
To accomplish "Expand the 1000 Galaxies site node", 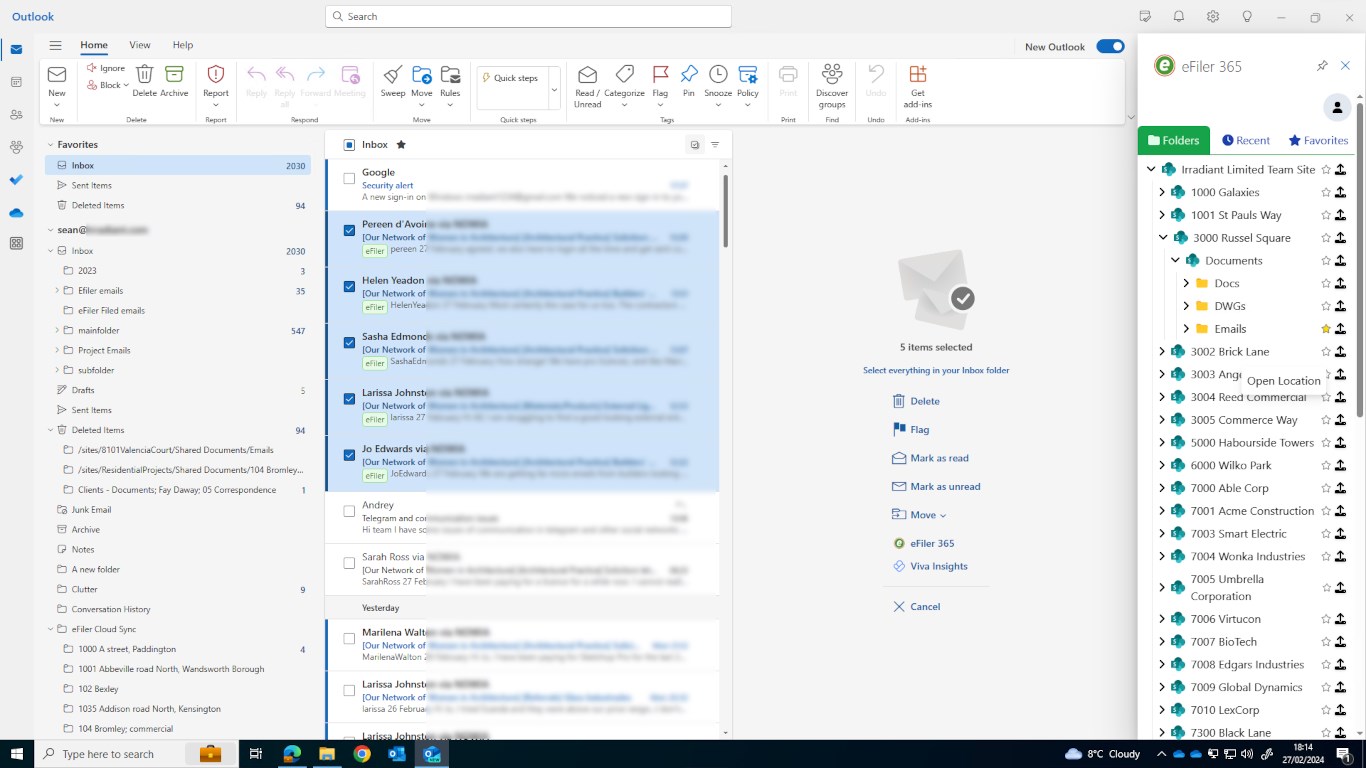I will (x=1162, y=192).
